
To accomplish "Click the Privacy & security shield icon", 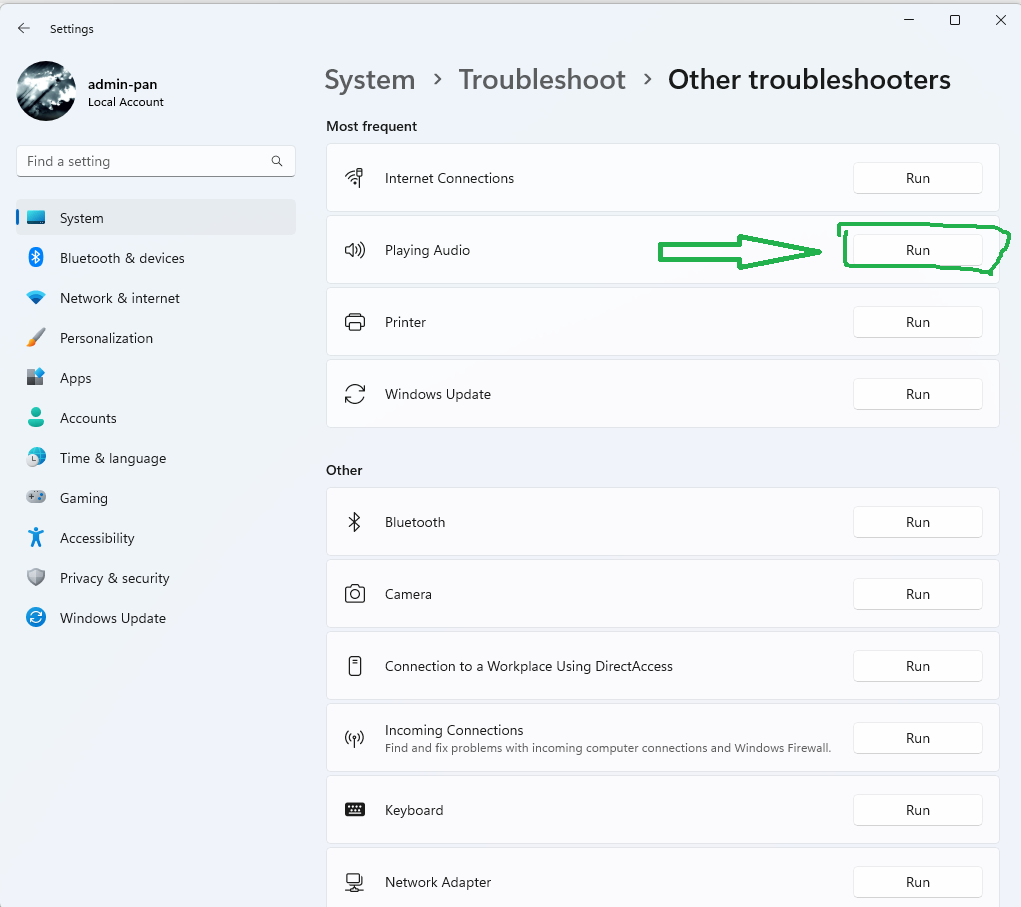I will [36, 578].
